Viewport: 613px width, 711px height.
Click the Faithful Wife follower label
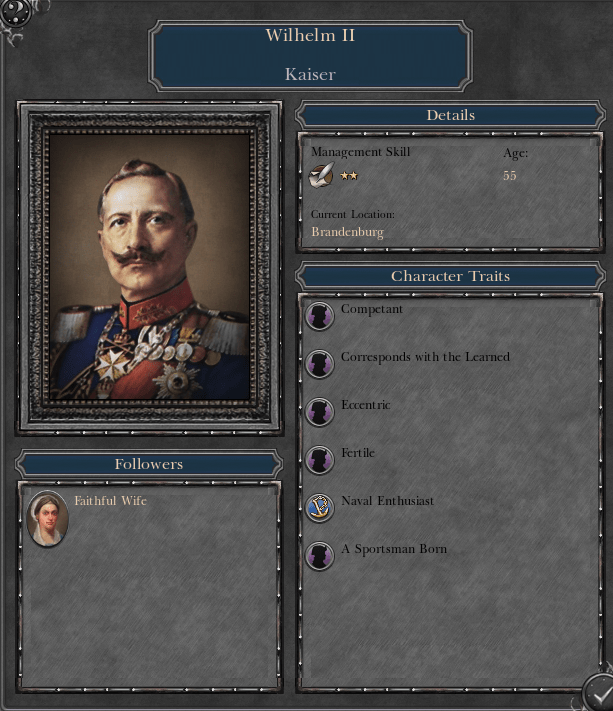coord(110,501)
